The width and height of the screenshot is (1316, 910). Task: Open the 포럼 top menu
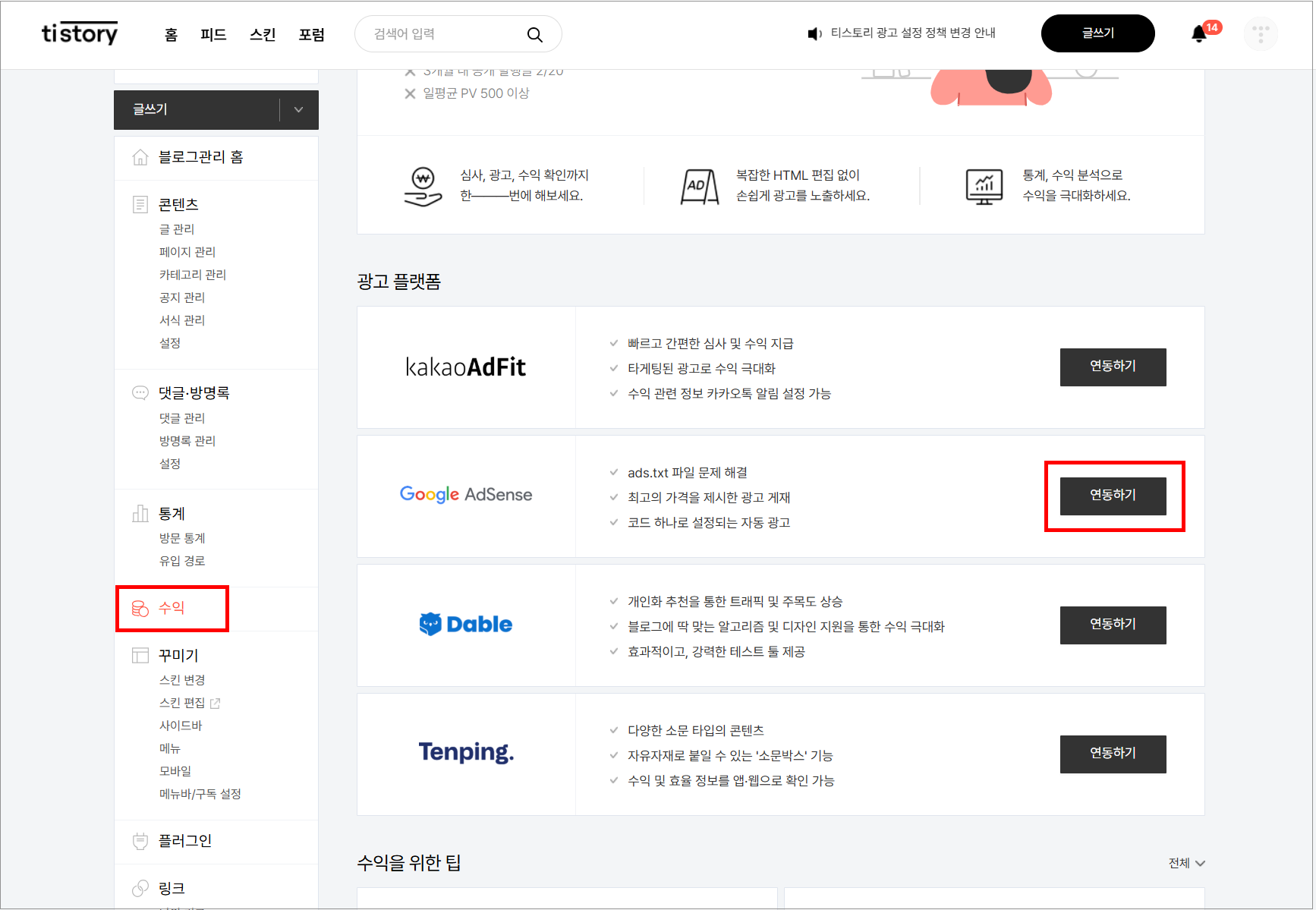coord(312,34)
